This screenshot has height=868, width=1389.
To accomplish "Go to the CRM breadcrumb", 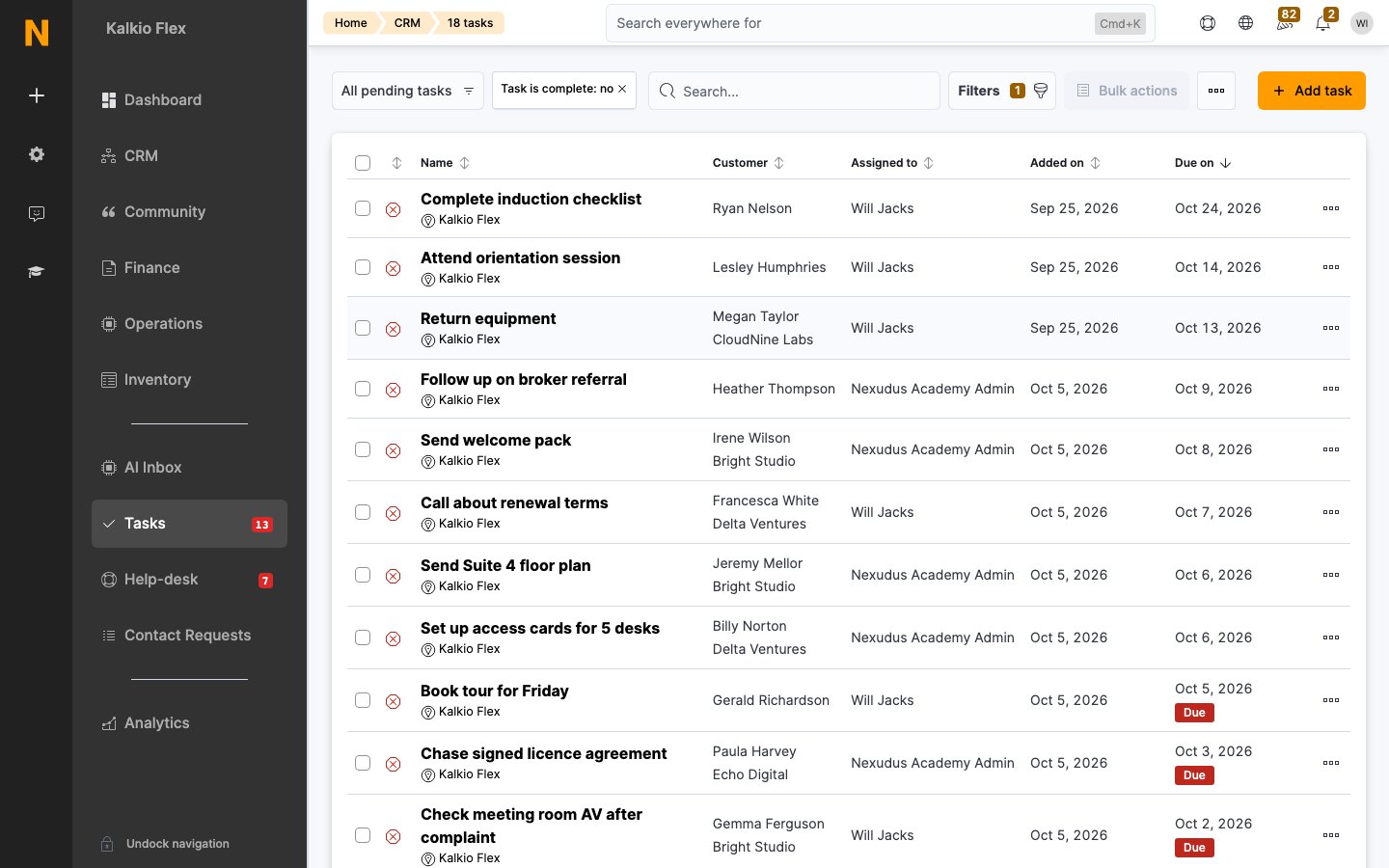I will pyautogui.click(x=407, y=23).
